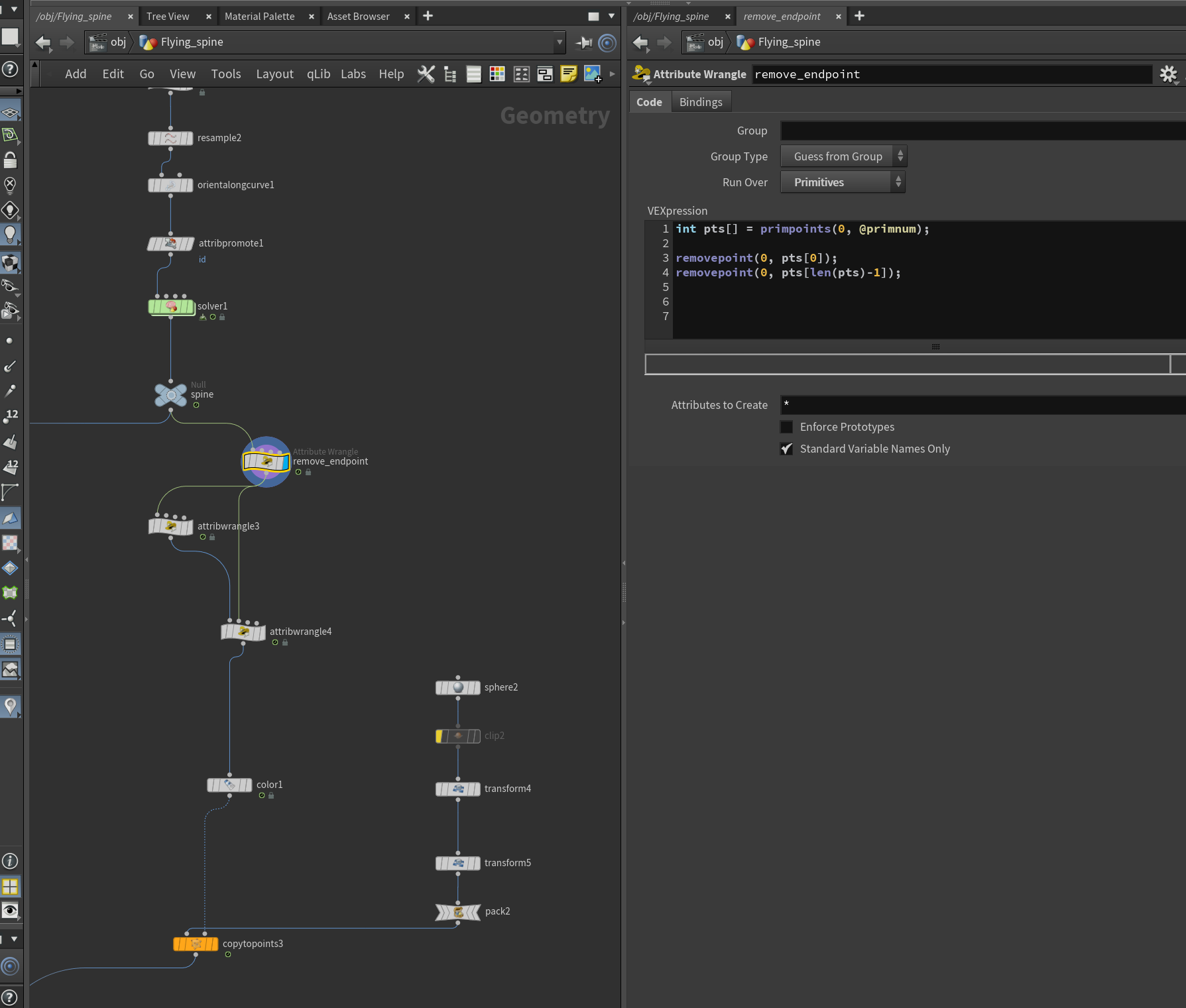This screenshot has height=1008, width=1186.
Task: Open the Group Type dropdown
Action: (843, 156)
